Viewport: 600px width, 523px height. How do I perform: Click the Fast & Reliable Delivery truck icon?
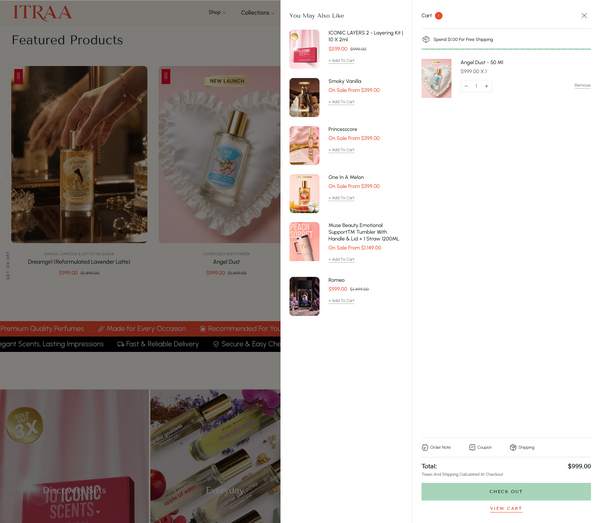pos(120,344)
